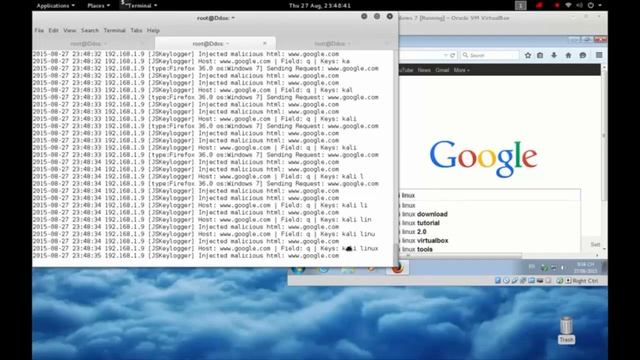Open the Firefox downloads arrow icon
Screen dimensions: 640x360
[554, 55]
